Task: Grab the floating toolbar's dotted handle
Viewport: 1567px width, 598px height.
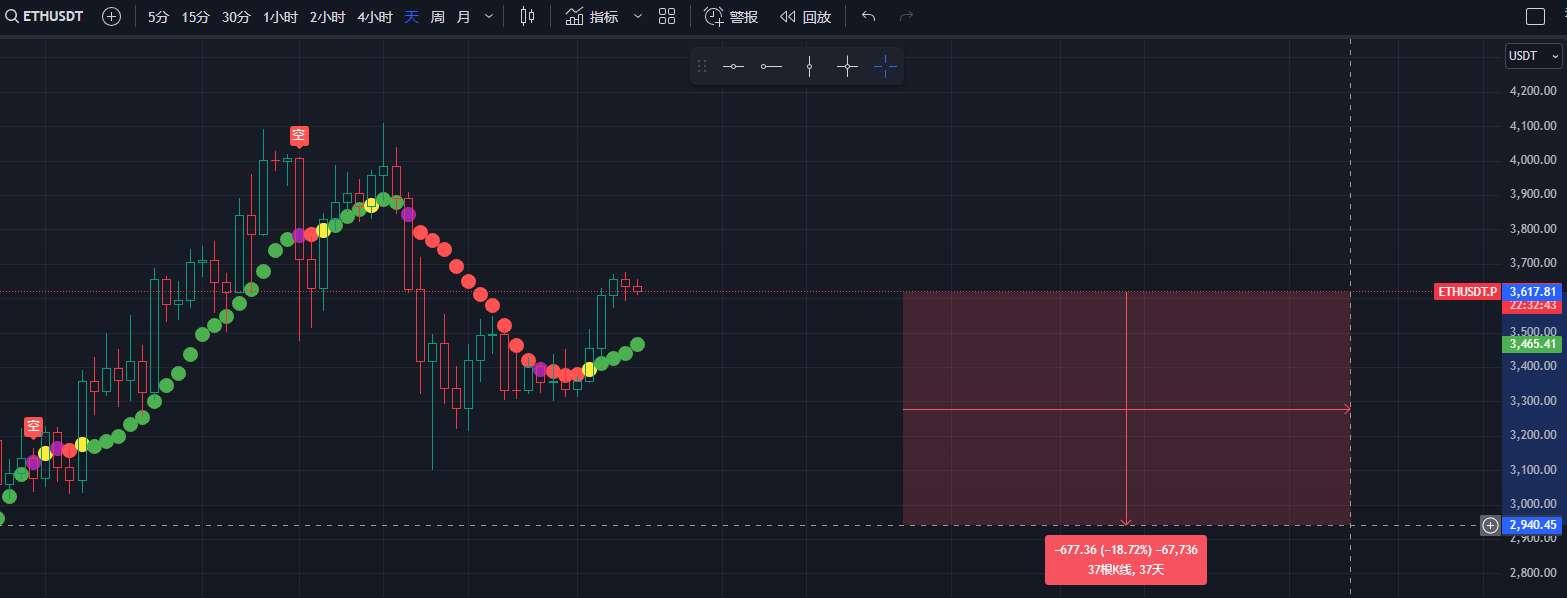Action: coord(702,66)
